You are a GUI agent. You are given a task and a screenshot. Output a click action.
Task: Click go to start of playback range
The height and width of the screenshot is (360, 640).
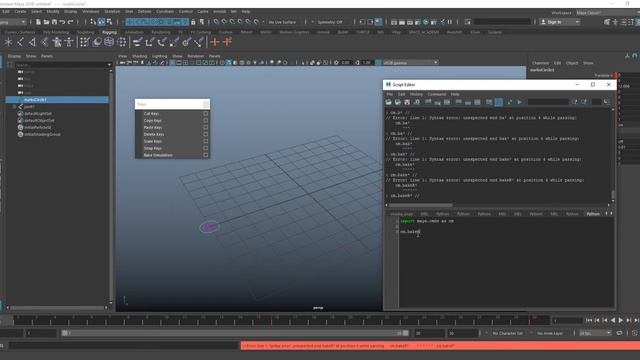click(589, 320)
